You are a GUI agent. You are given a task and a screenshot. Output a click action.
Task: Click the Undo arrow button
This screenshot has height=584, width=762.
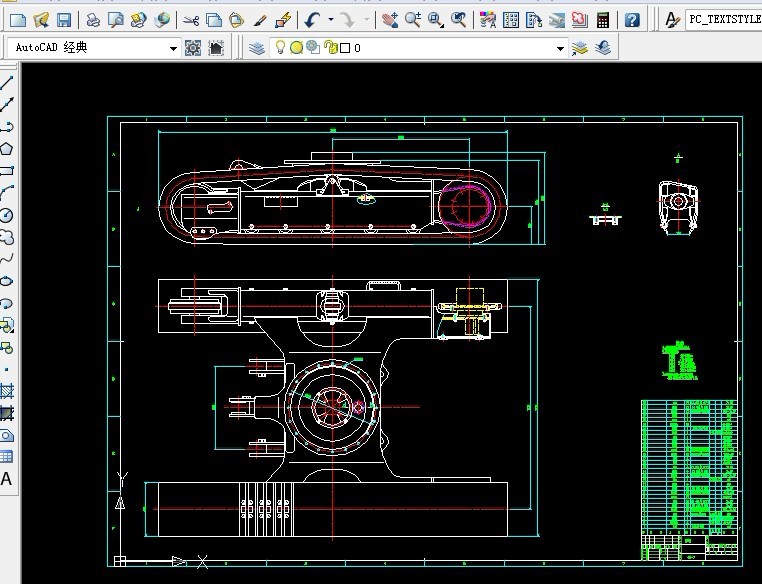[x=313, y=19]
